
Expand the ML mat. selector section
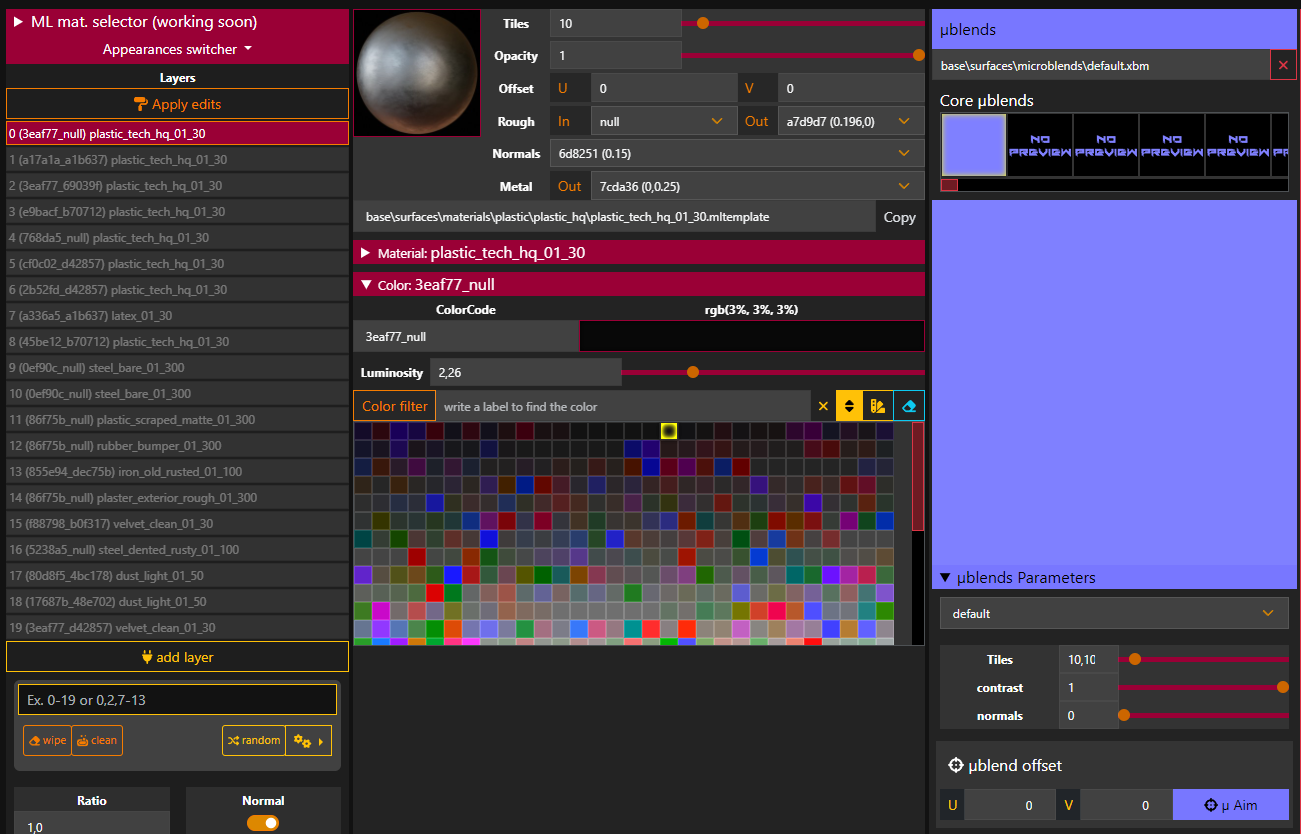tap(18, 22)
